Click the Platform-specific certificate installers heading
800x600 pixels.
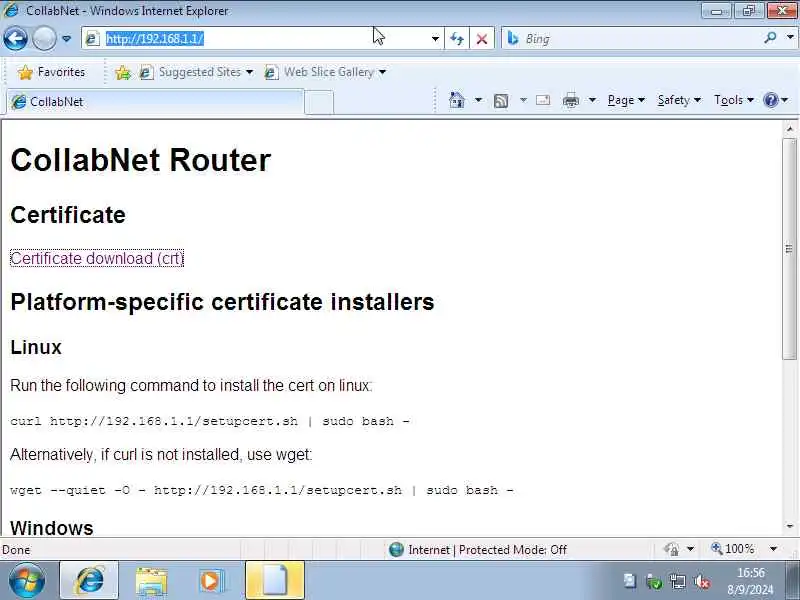coord(222,302)
